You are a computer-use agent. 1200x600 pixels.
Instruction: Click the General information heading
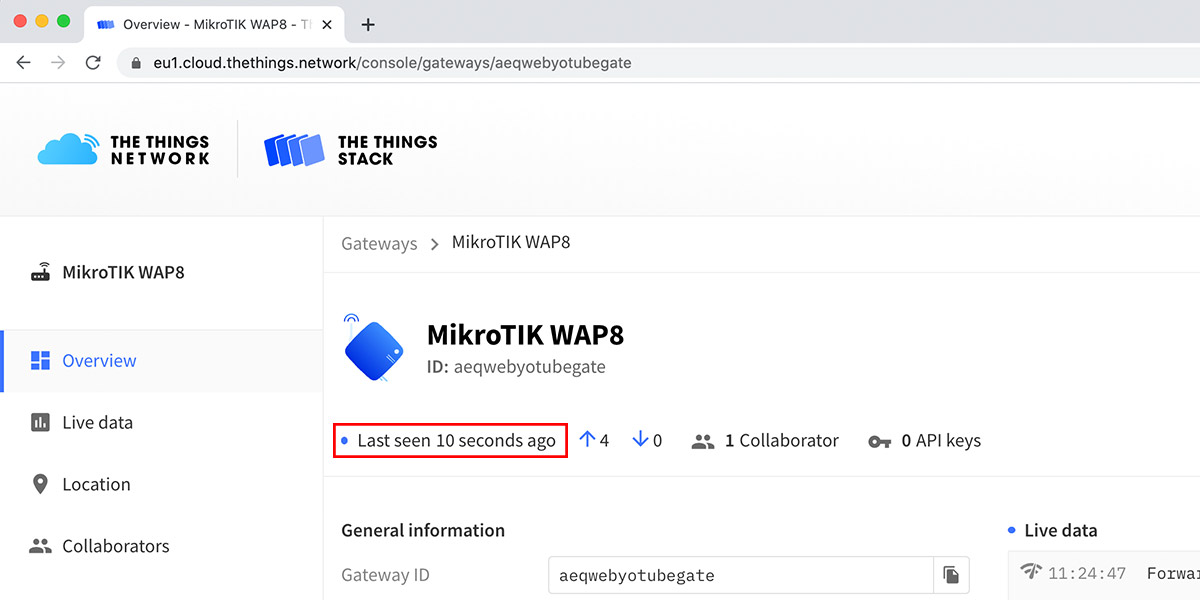423,530
